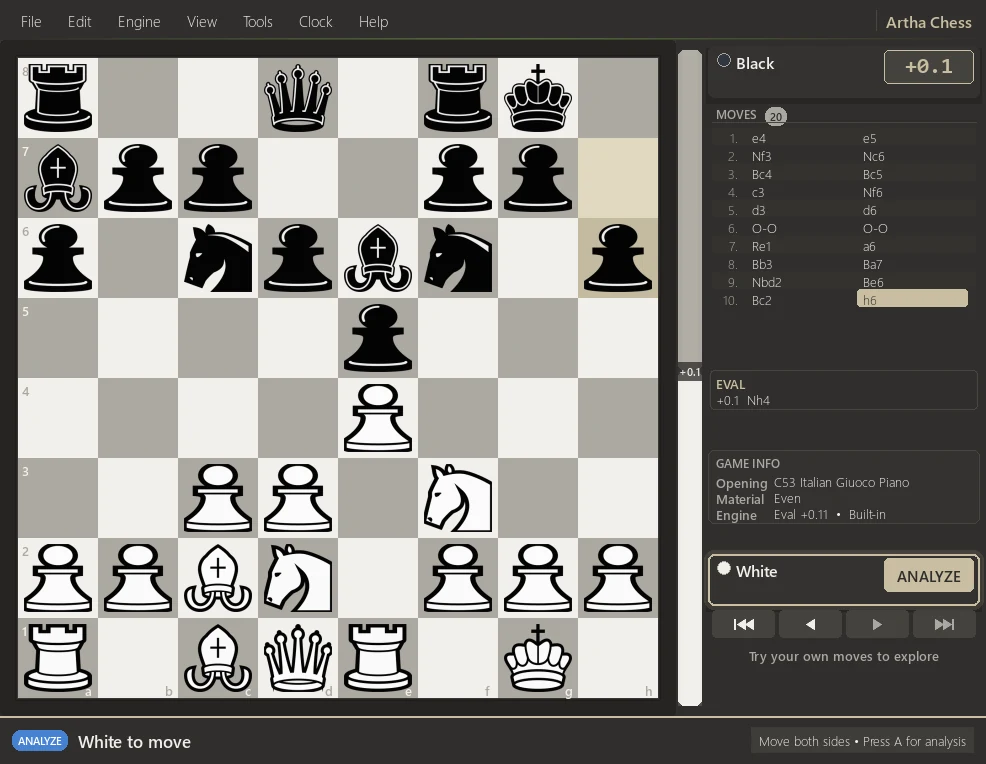This screenshot has width=986, height=764.
Task: Jump to the first move
Action: click(x=744, y=624)
